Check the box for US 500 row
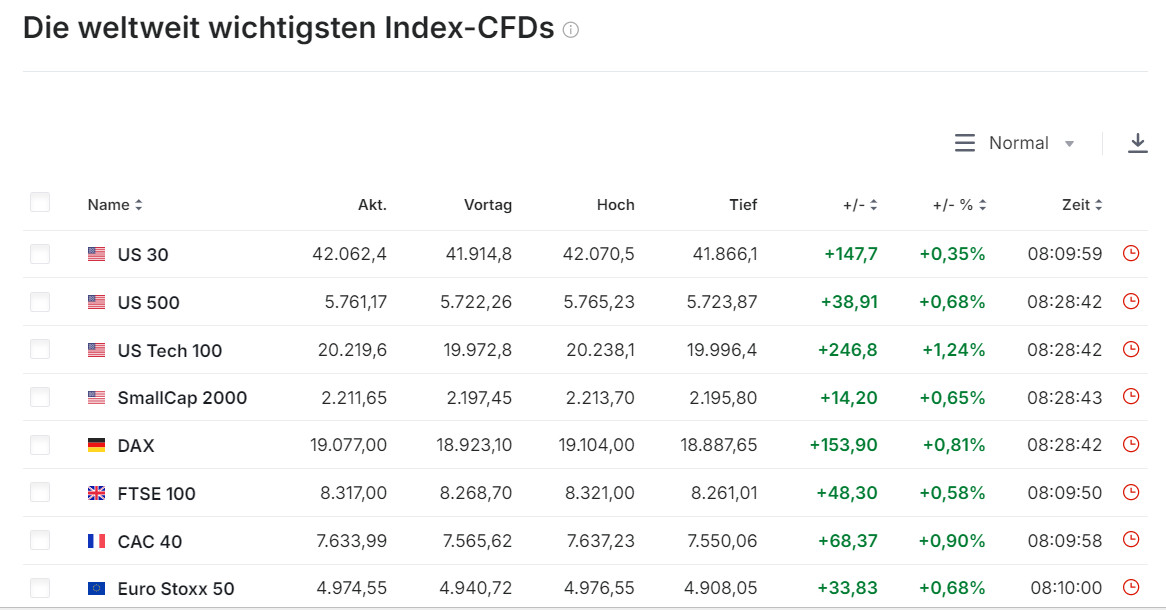1166x610 pixels. coord(40,302)
